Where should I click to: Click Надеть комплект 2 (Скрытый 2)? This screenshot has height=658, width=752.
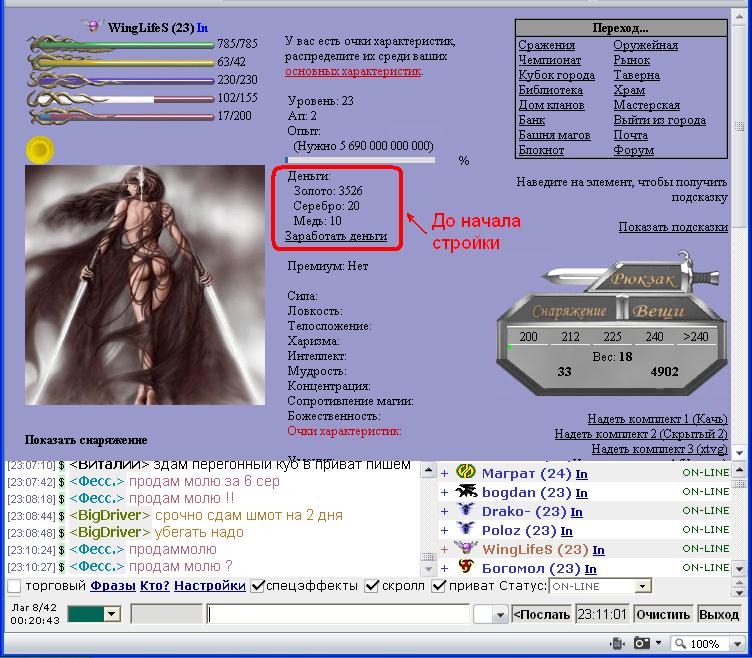tap(641, 434)
